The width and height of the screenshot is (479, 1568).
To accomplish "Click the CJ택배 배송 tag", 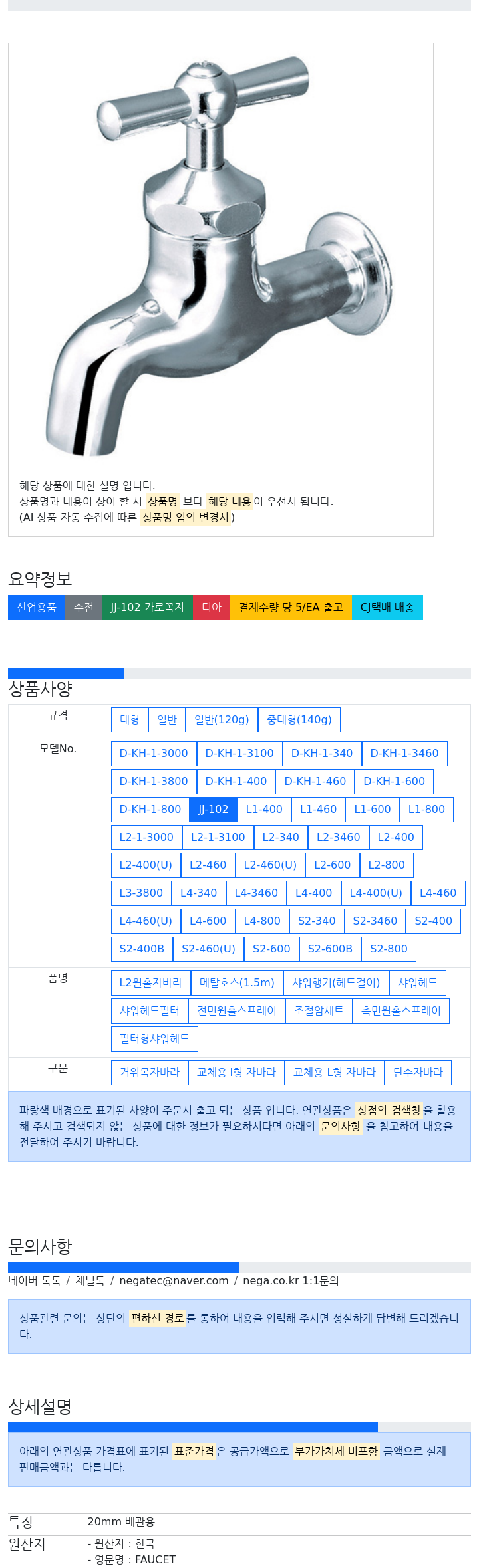I will (x=387, y=608).
